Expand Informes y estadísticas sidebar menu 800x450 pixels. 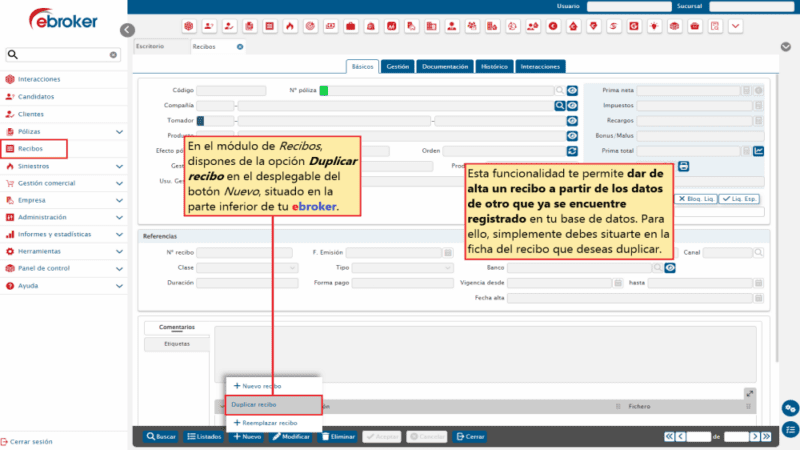point(119,235)
